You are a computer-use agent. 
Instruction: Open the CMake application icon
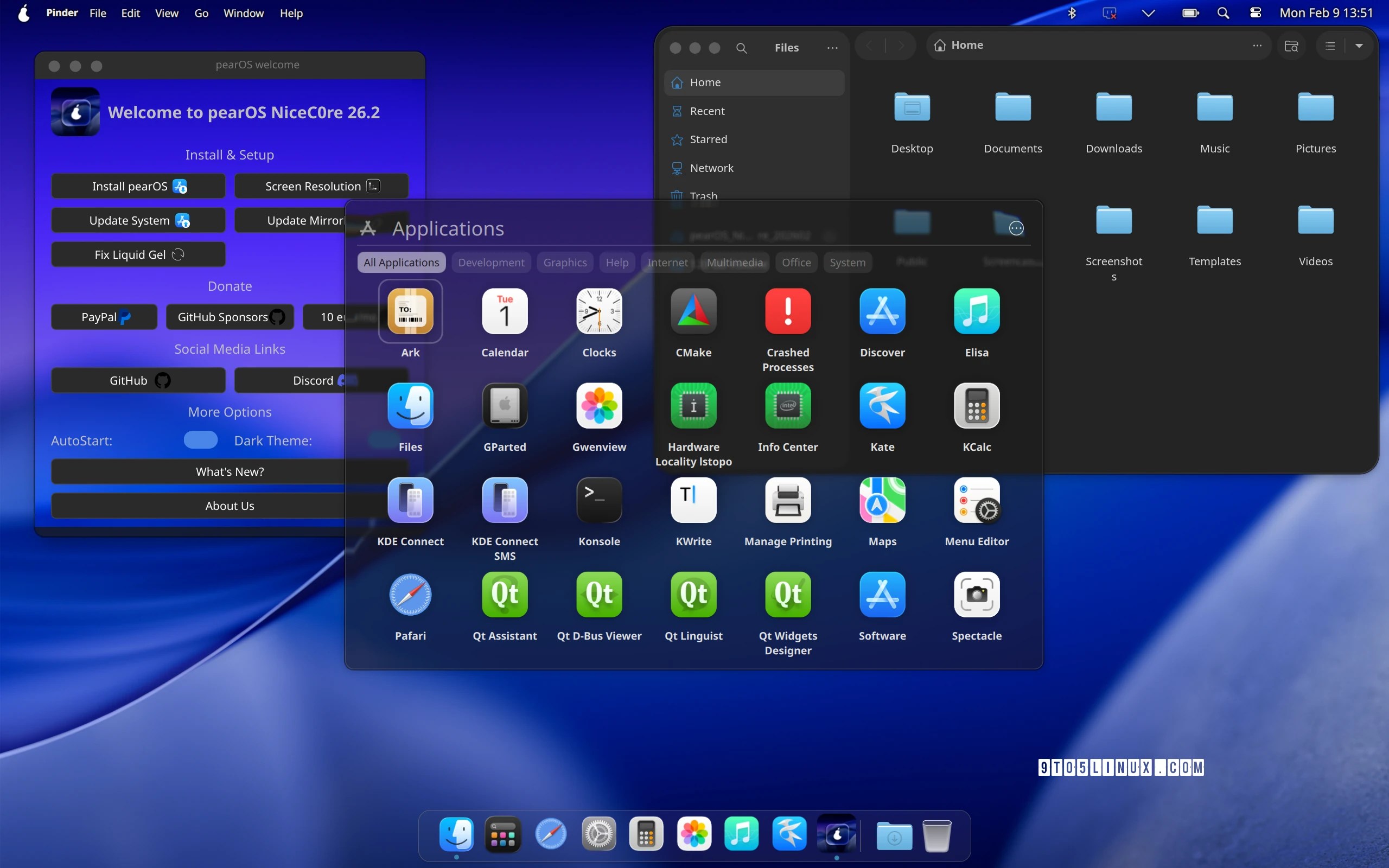tap(693, 311)
